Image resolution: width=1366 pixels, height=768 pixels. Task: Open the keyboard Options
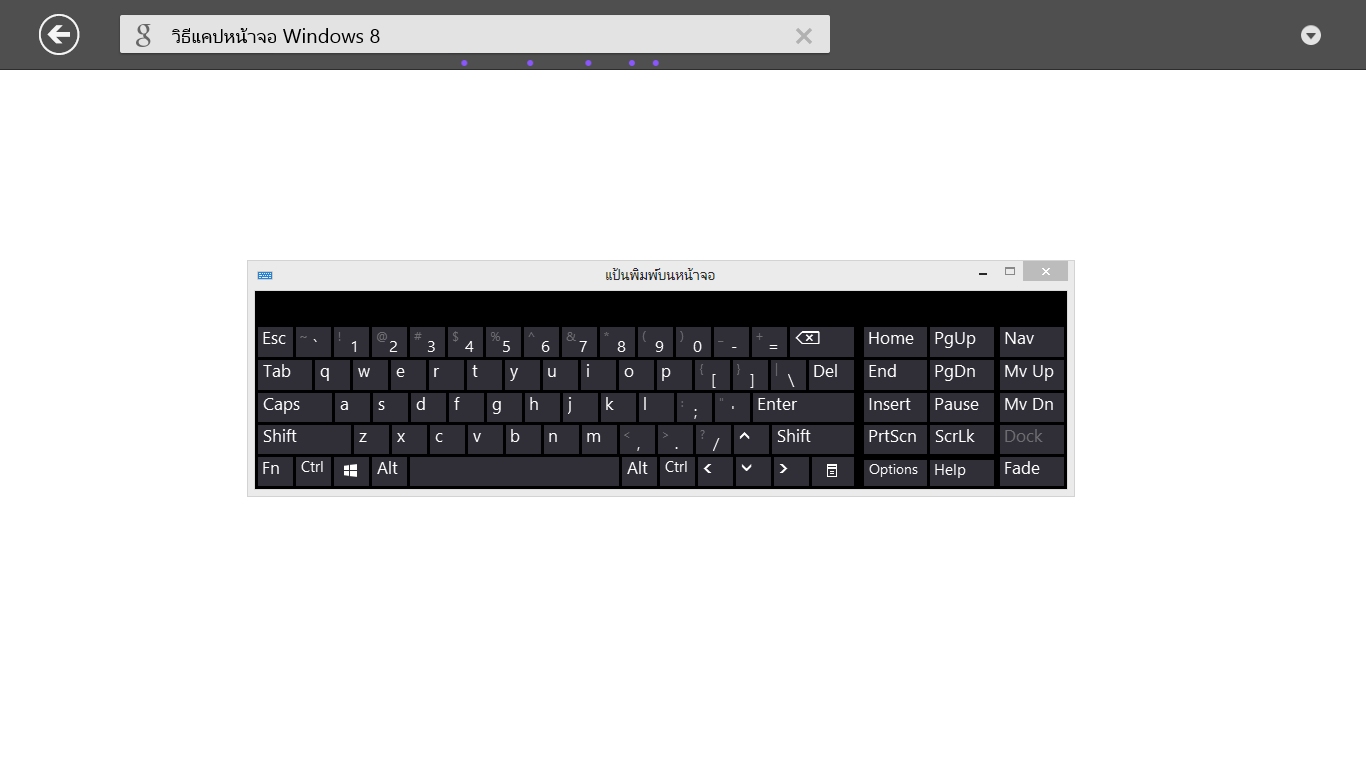point(895,471)
